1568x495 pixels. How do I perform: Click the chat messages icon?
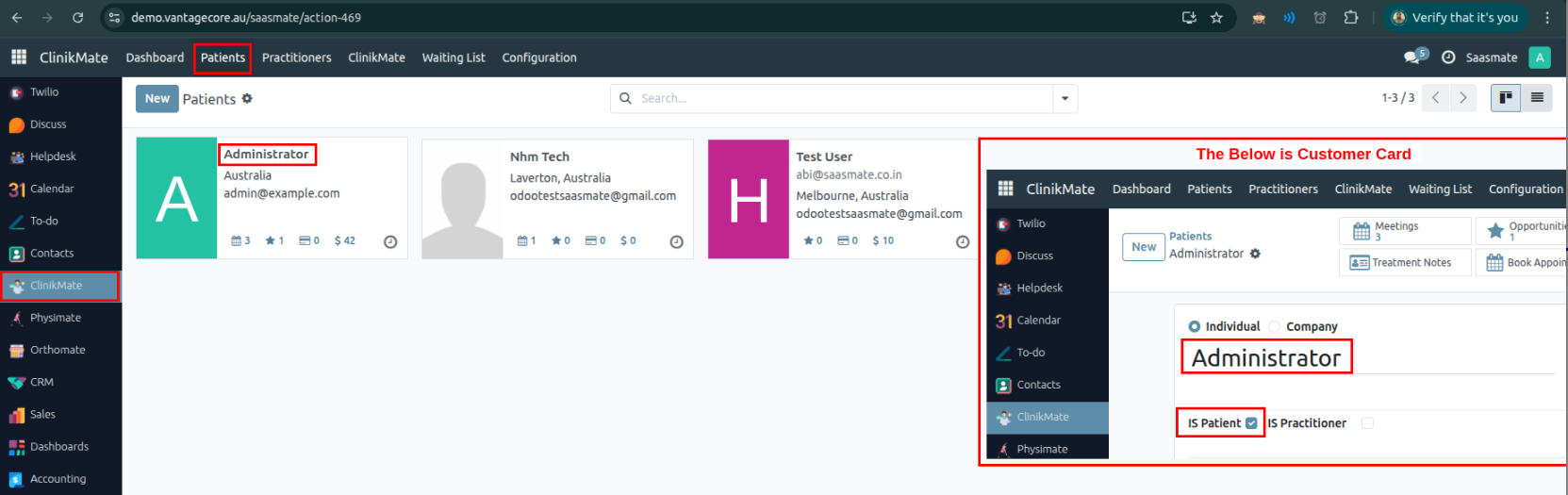pos(1412,58)
